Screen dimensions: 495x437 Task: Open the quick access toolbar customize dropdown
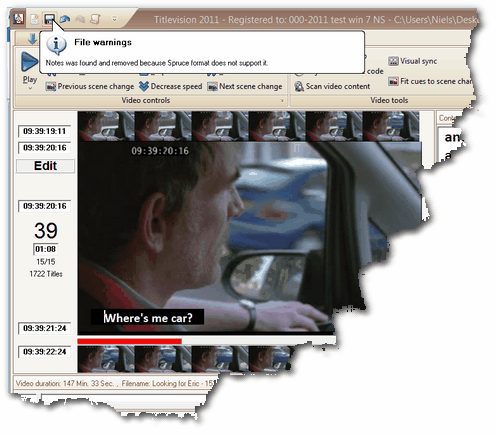[114, 19]
